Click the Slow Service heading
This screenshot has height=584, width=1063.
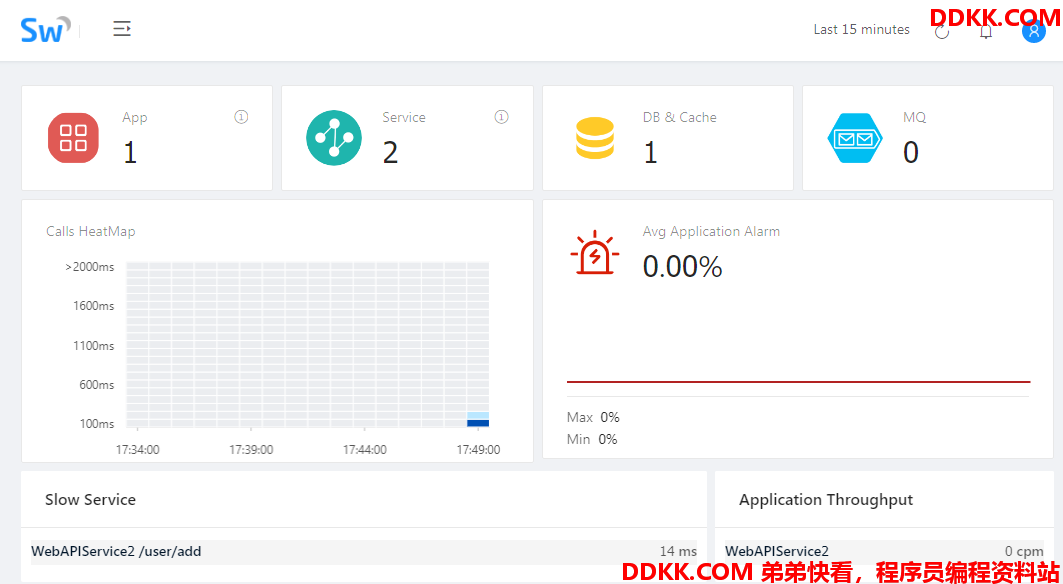click(x=90, y=500)
